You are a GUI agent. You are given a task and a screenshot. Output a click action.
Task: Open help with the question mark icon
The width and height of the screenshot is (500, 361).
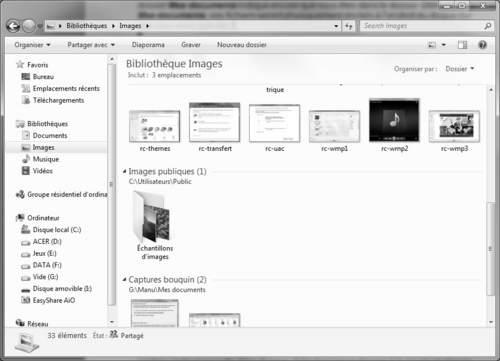pos(482,45)
